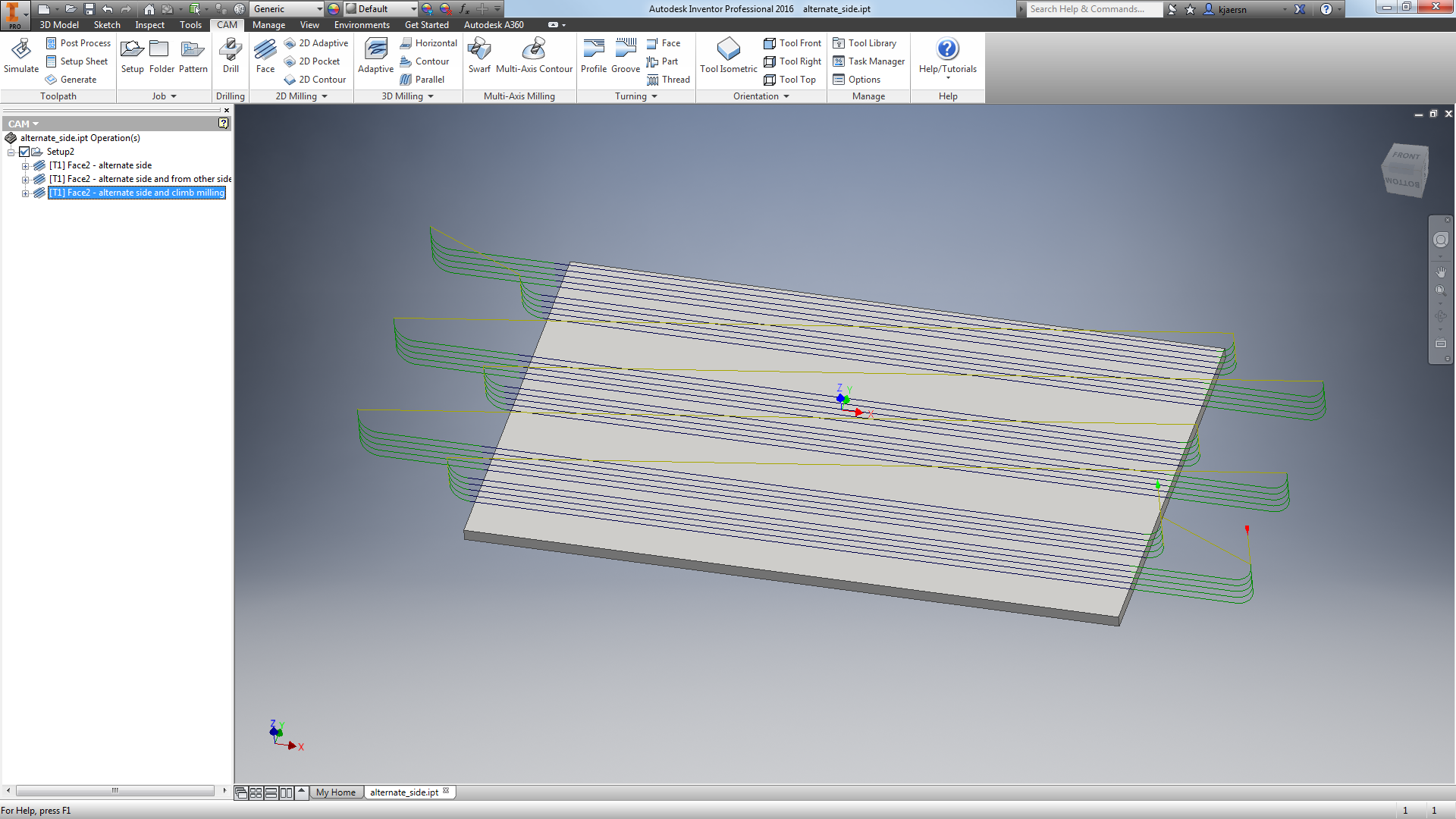Switch to the My Home tab
1456x819 pixels.
coord(336,792)
